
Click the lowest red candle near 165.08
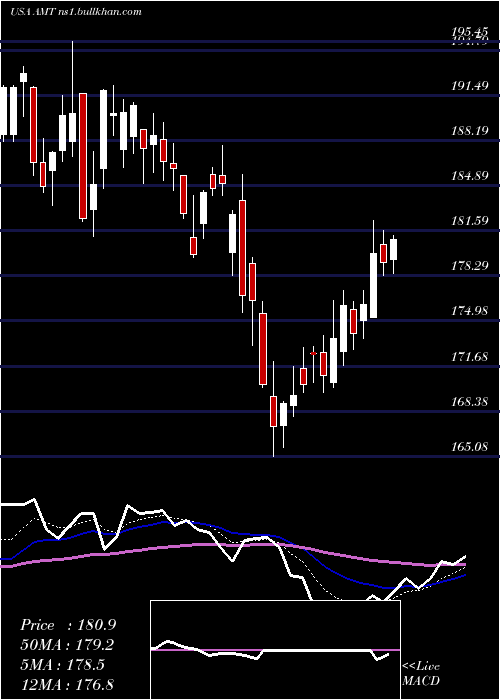point(273,411)
